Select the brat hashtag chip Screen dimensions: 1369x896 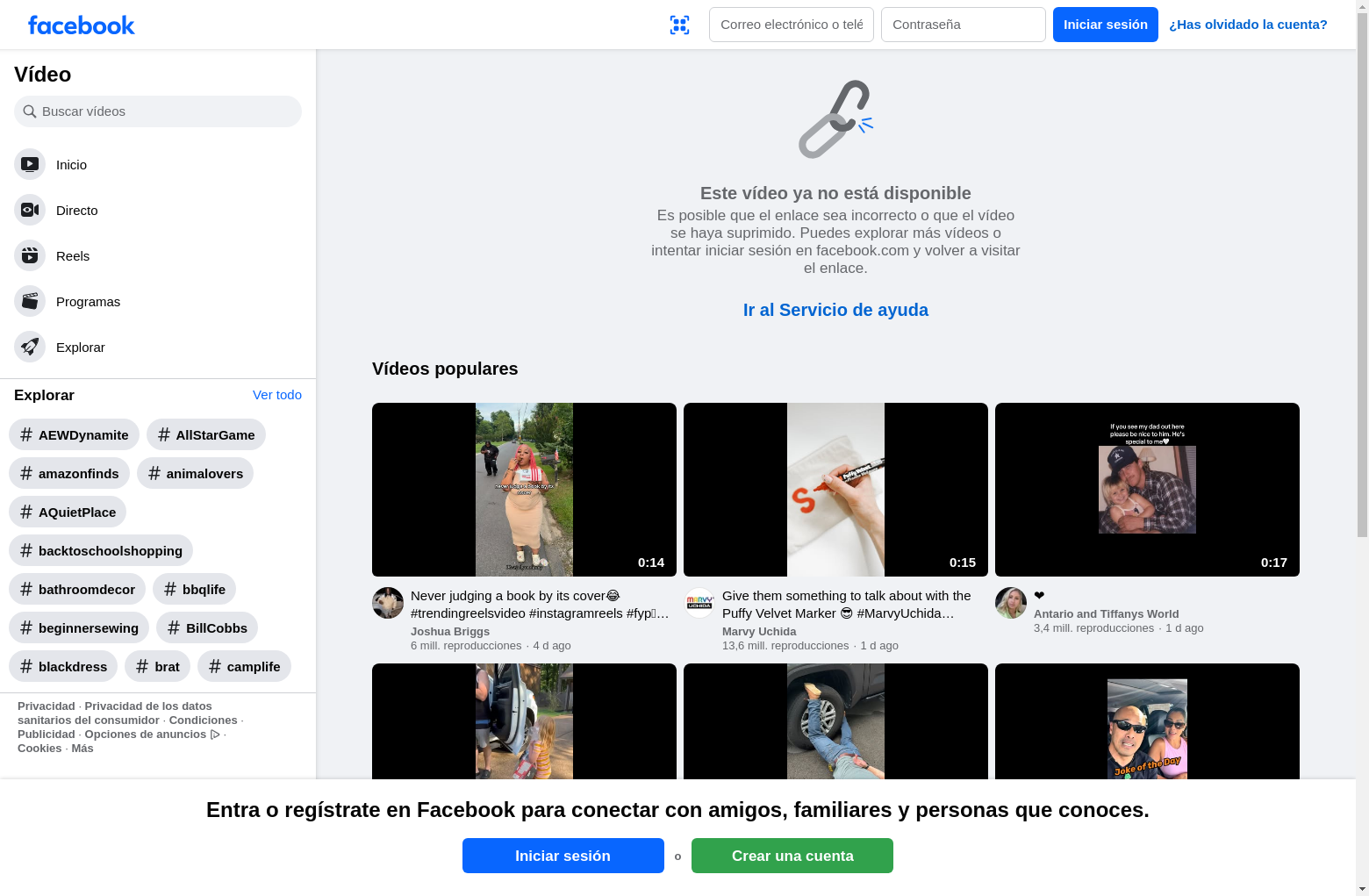click(157, 666)
